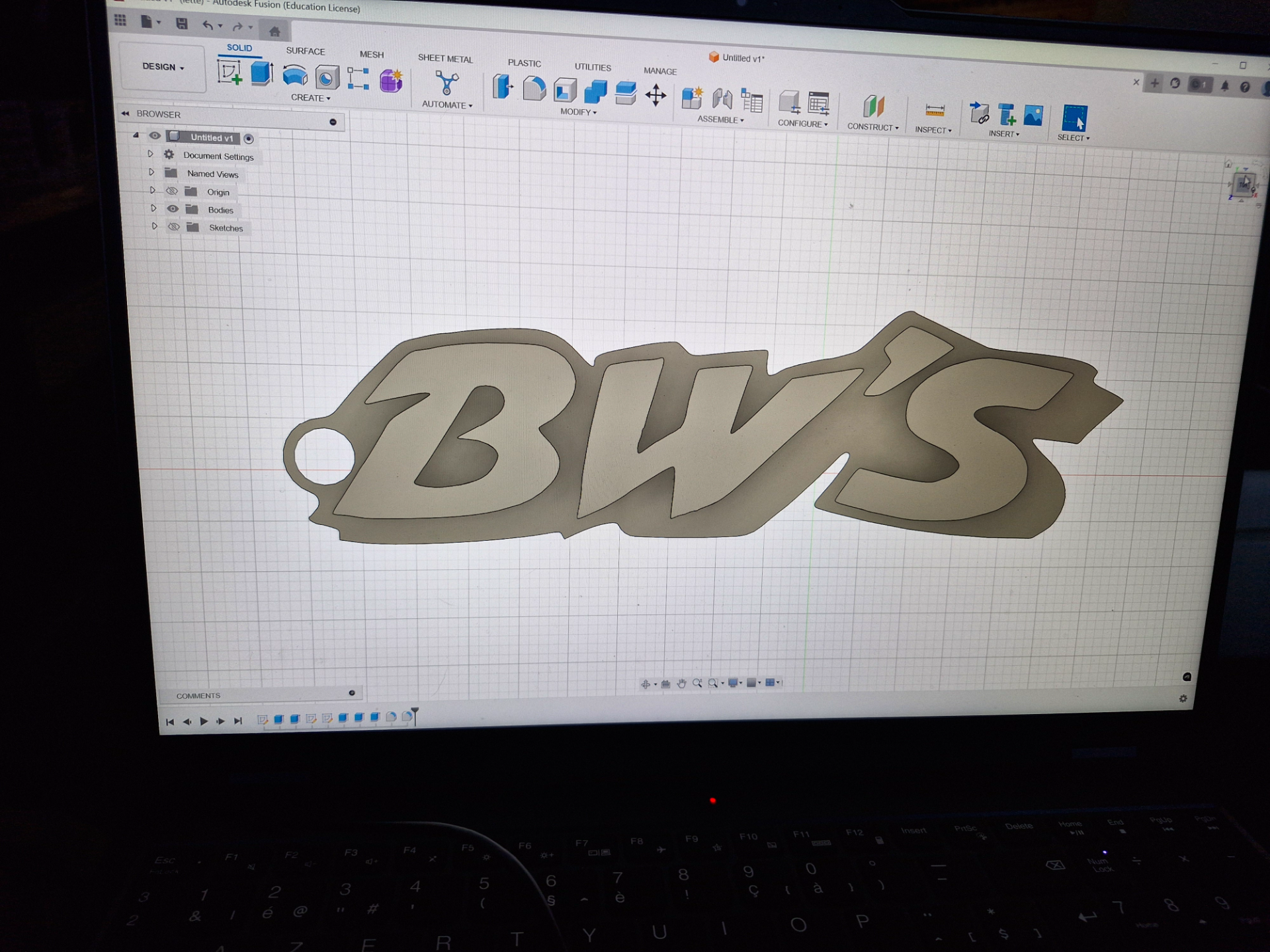Click the Save icon

[181, 24]
